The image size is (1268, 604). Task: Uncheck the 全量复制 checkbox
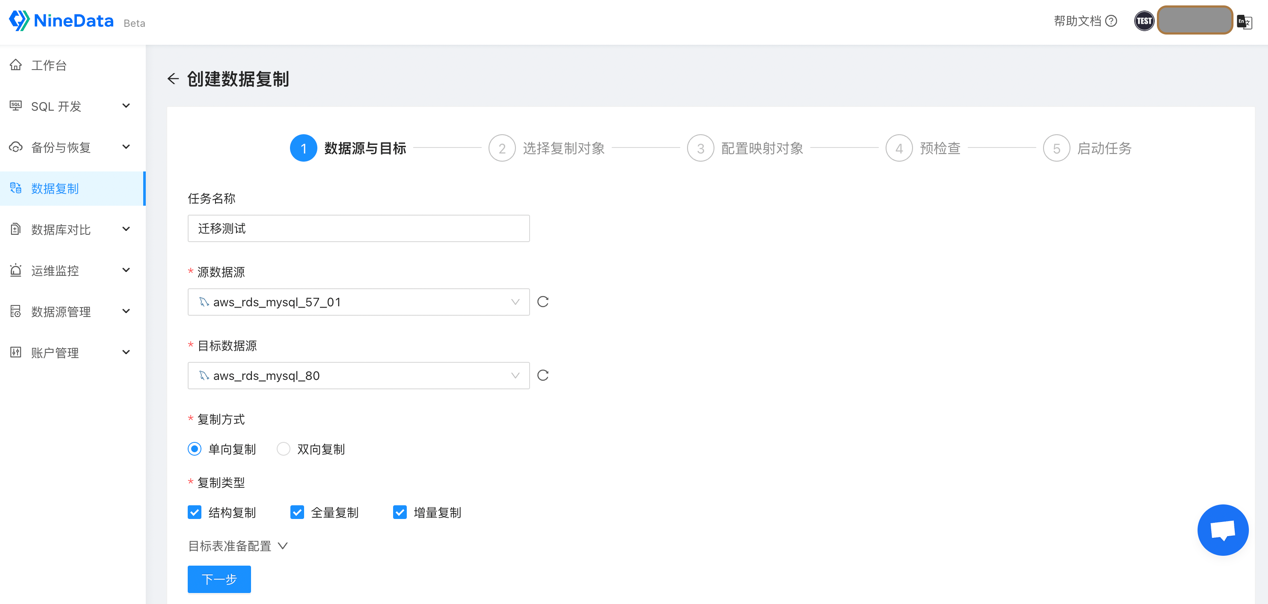[x=297, y=512]
